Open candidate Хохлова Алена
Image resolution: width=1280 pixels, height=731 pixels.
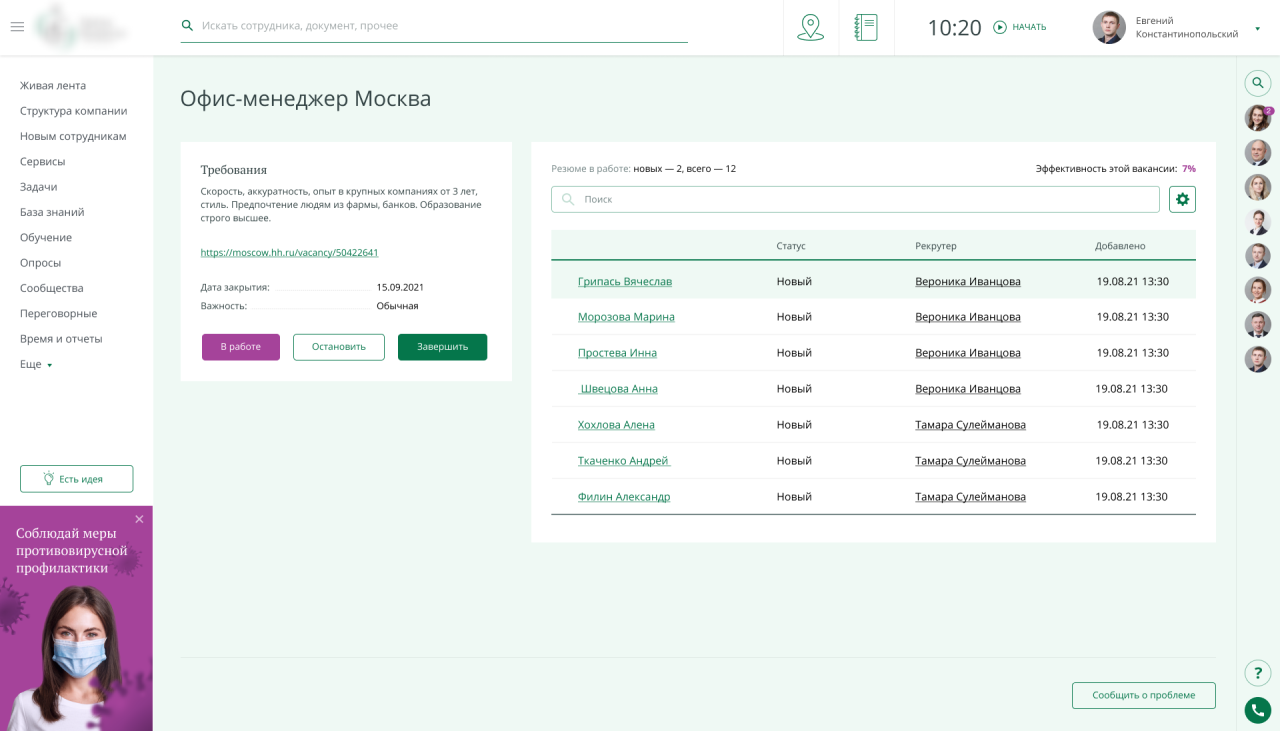click(616, 425)
